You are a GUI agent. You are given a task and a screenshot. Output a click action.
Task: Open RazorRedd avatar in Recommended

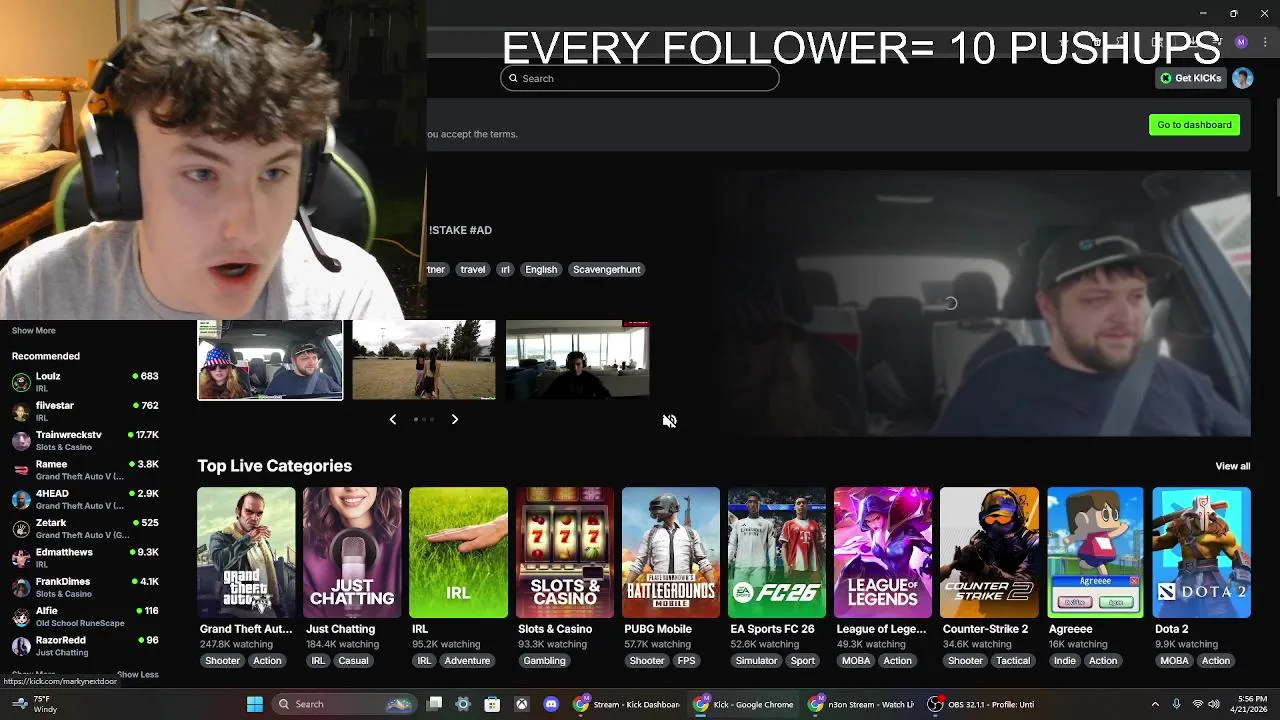pyautogui.click(x=21, y=646)
